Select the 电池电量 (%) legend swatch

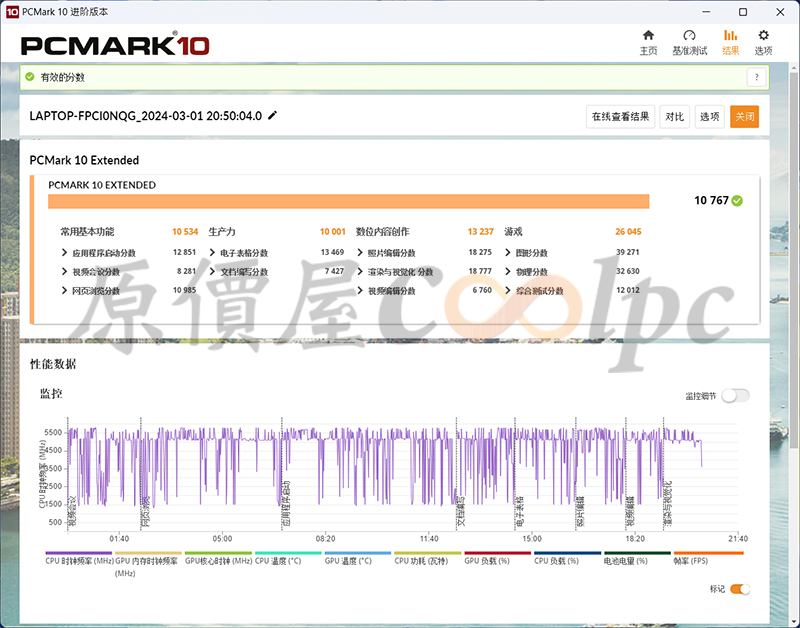point(637,553)
